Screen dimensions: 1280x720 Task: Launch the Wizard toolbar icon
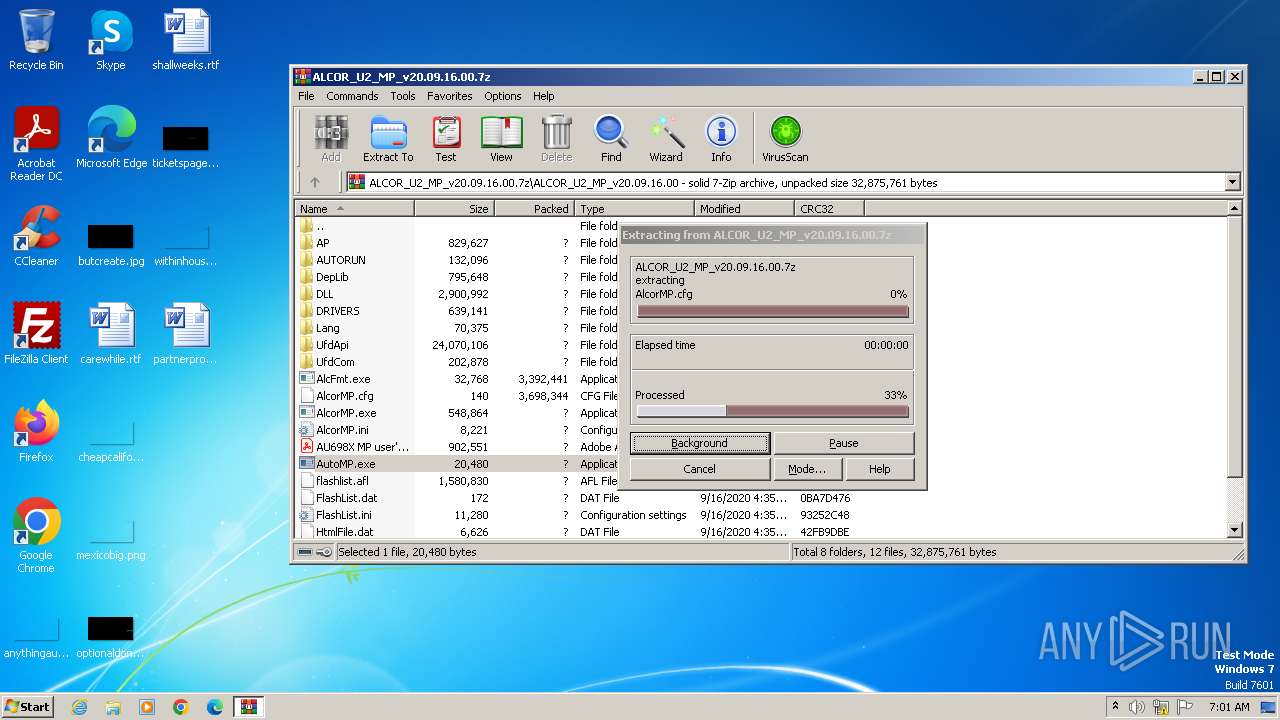click(x=665, y=139)
